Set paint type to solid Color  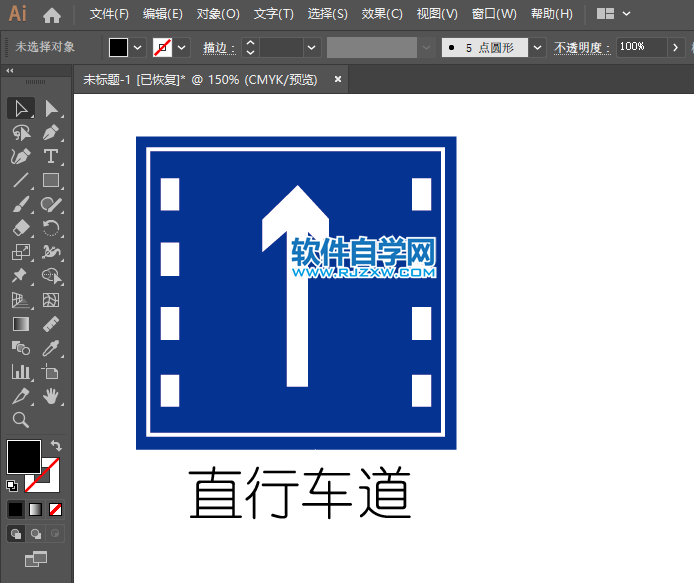pyautogui.click(x=15, y=510)
